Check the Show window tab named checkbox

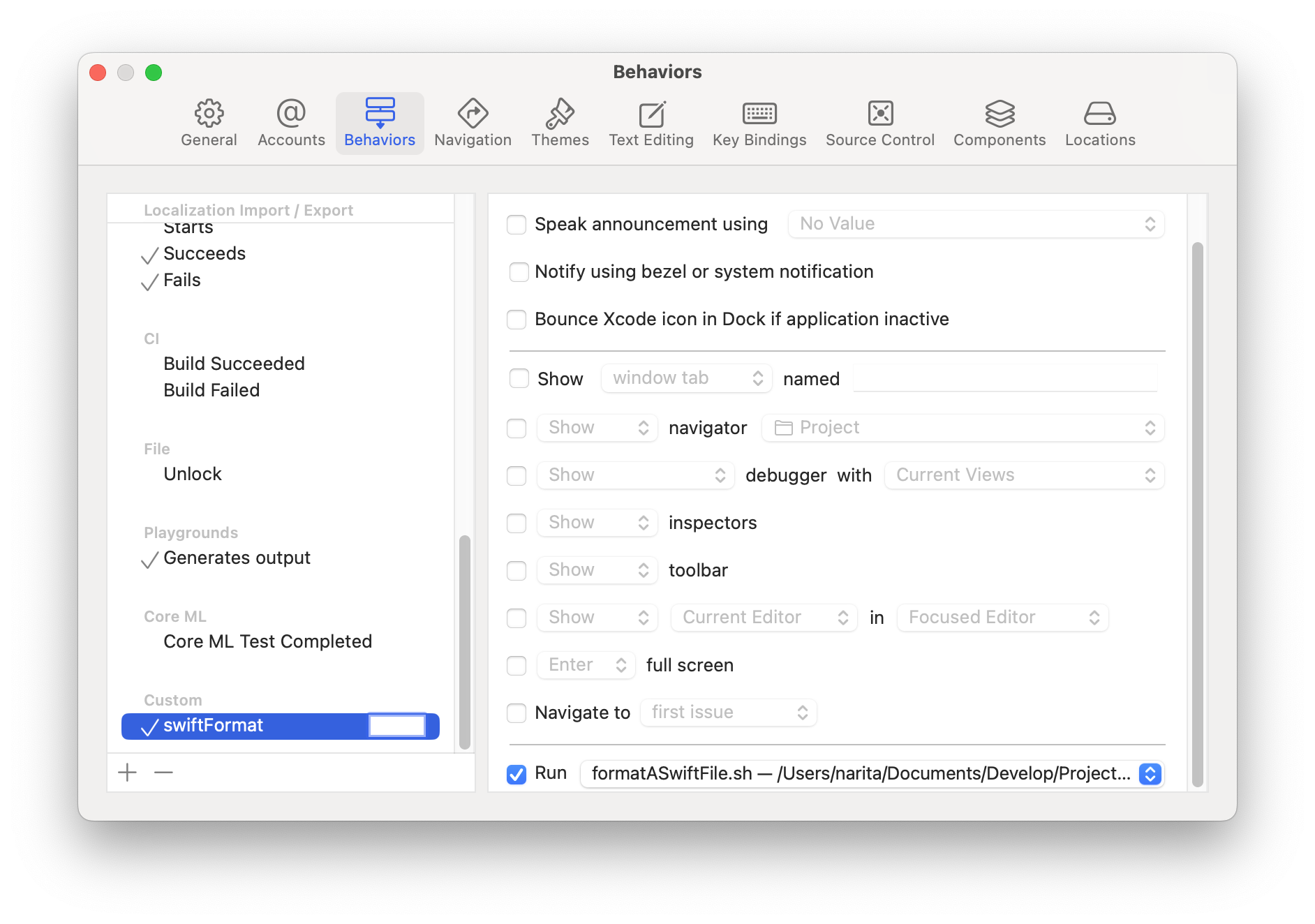click(x=519, y=378)
